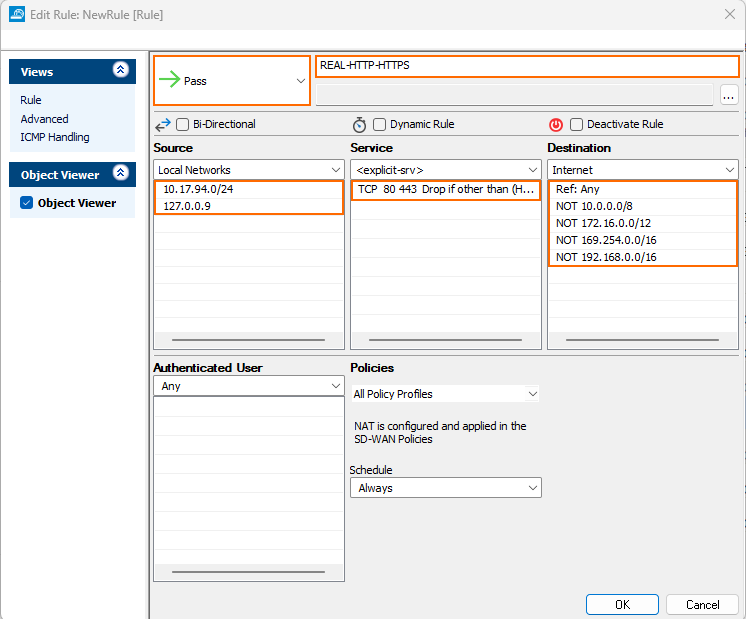The width and height of the screenshot is (746, 619).
Task: Click Cancel to discard changes
Action: click(702, 604)
